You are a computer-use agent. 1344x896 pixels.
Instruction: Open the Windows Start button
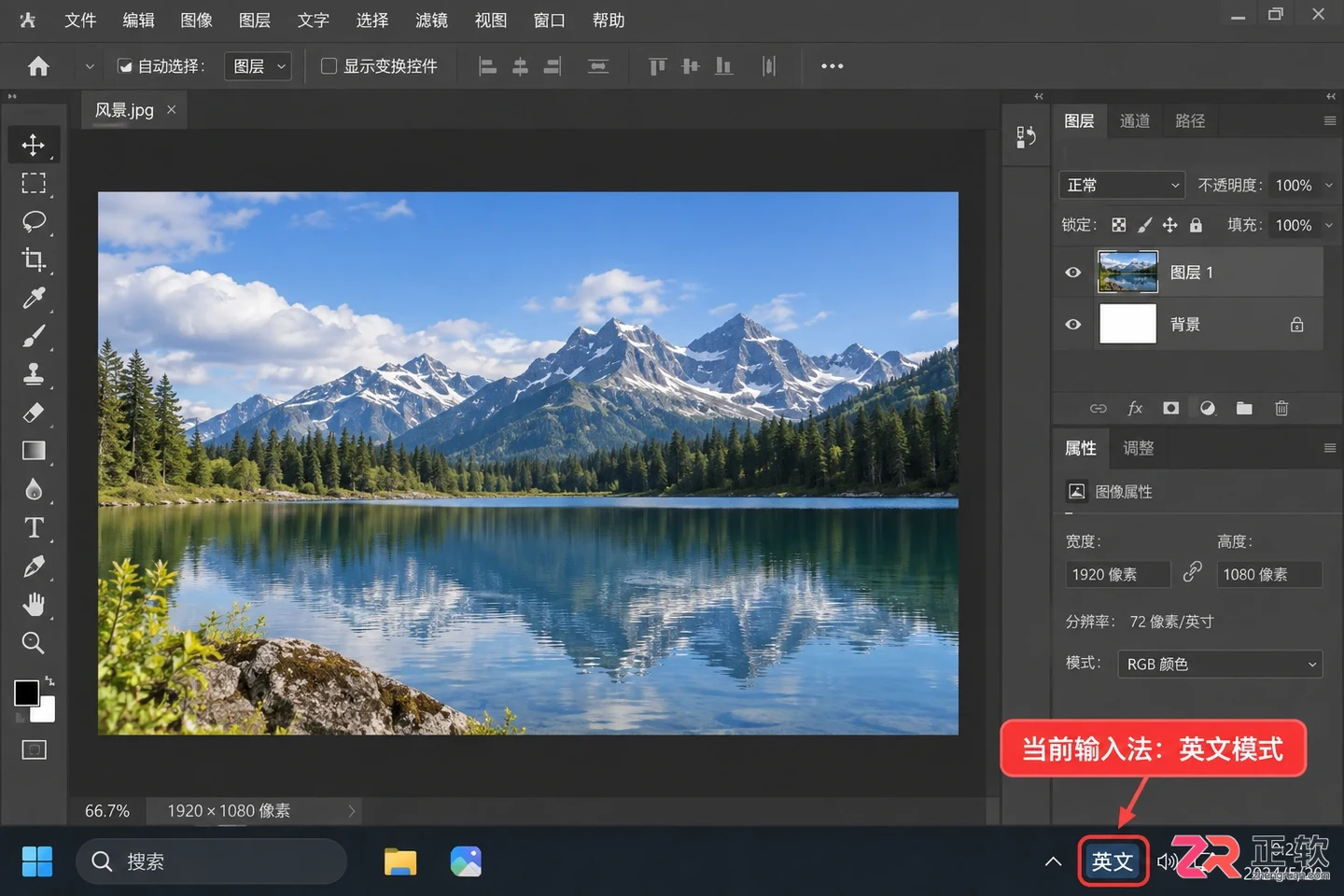coord(37,861)
